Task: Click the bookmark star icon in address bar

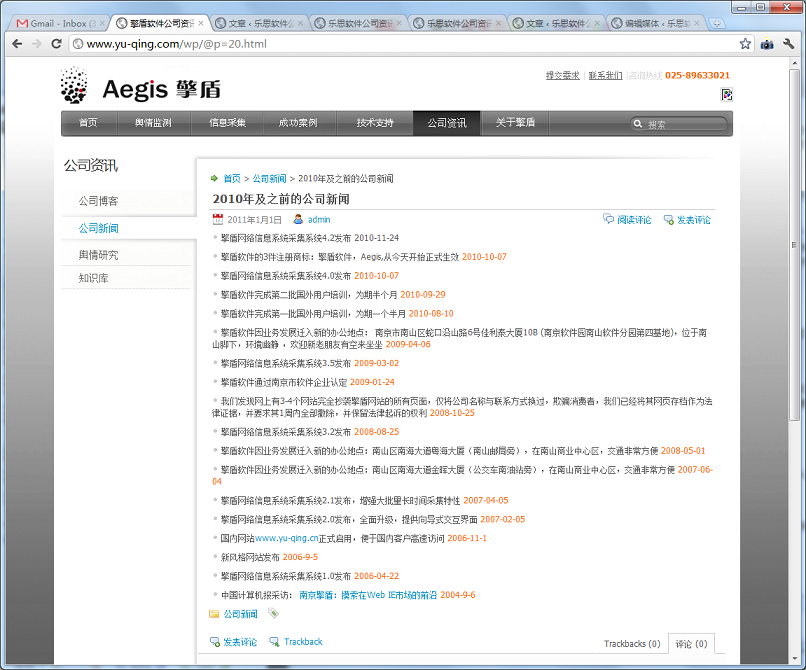Action: pyautogui.click(x=745, y=44)
